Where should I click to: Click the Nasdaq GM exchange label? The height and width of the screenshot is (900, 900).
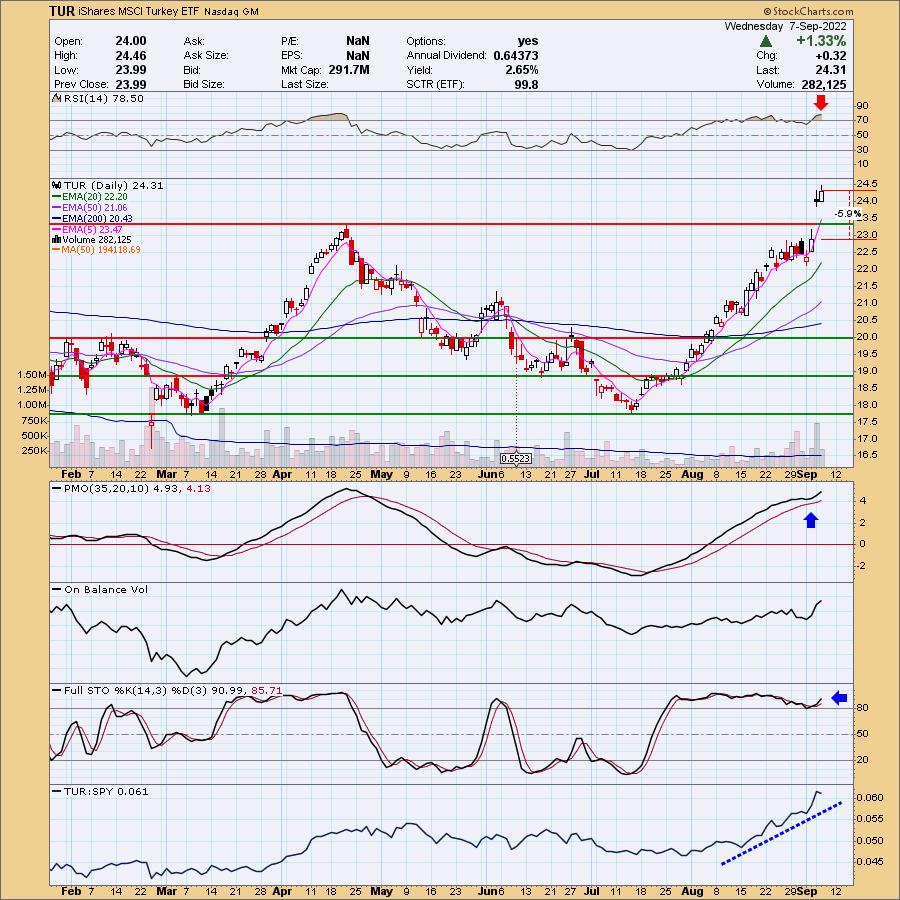pos(230,11)
